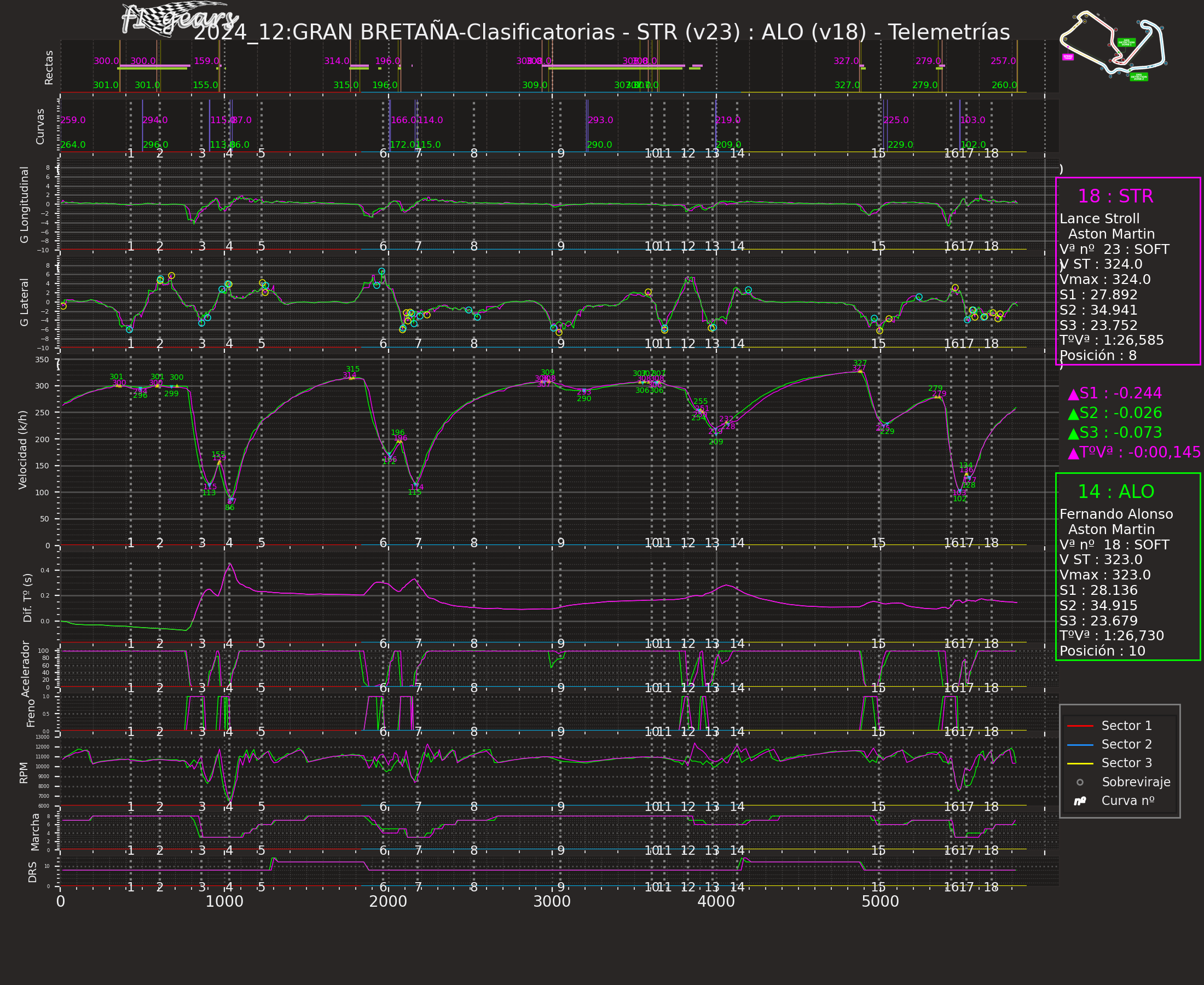Image resolution: width=1204 pixels, height=985 pixels.
Task: Click the Dif. Tº (s) axis label
Action: click(27, 598)
